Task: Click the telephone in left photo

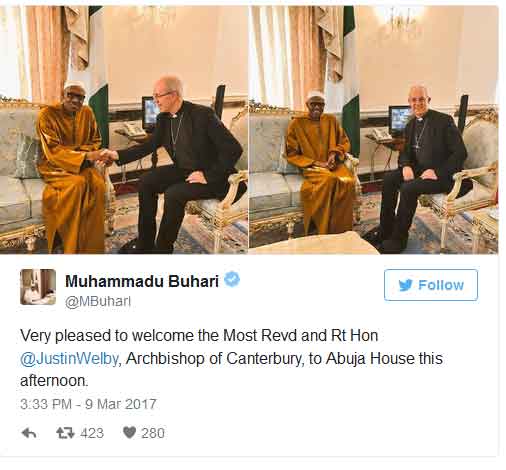Action: pyautogui.click(x=131, y=130)
